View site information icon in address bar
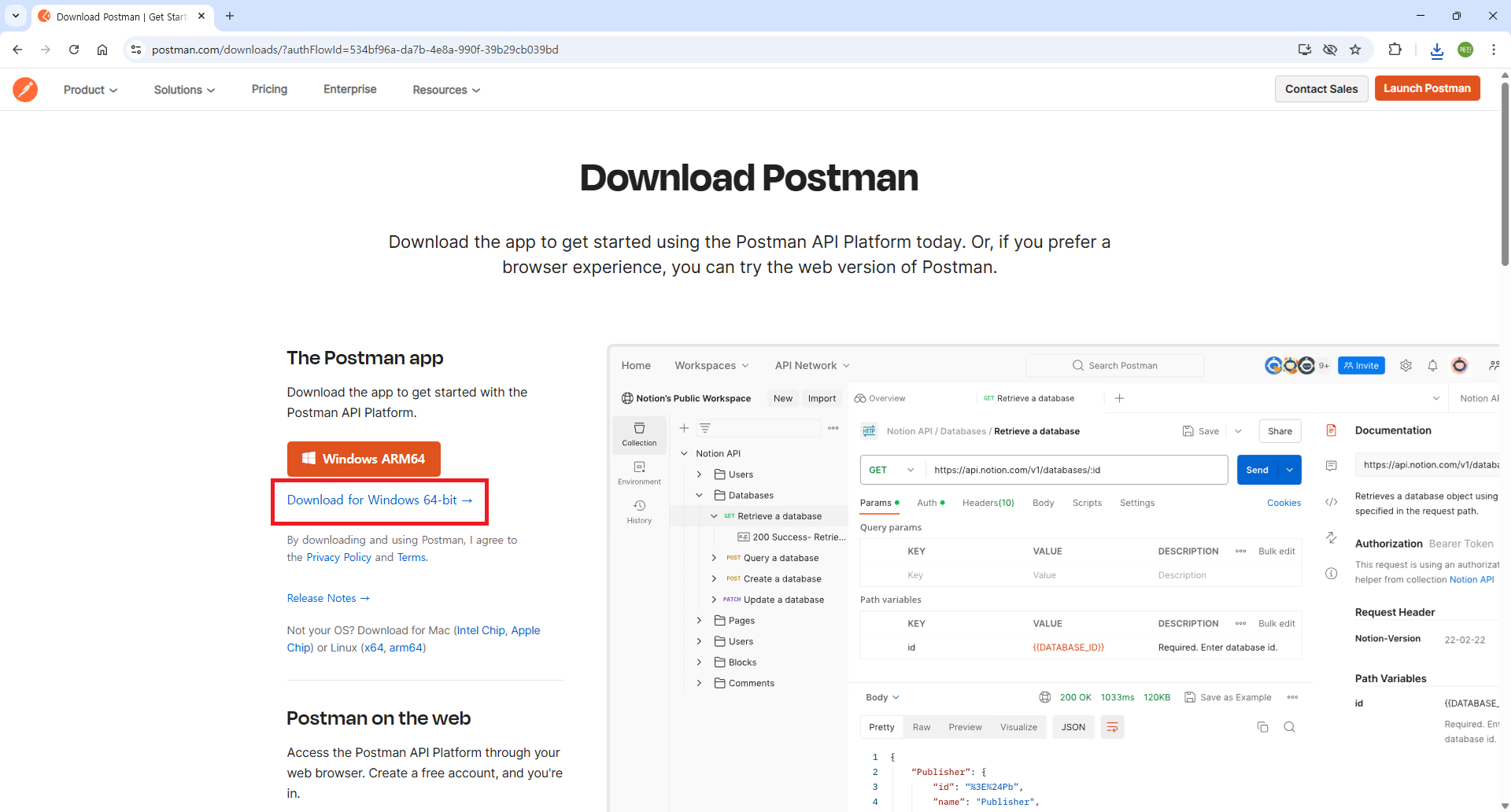The height and width of the screenshot is (812, 1511). click(136, 50)
